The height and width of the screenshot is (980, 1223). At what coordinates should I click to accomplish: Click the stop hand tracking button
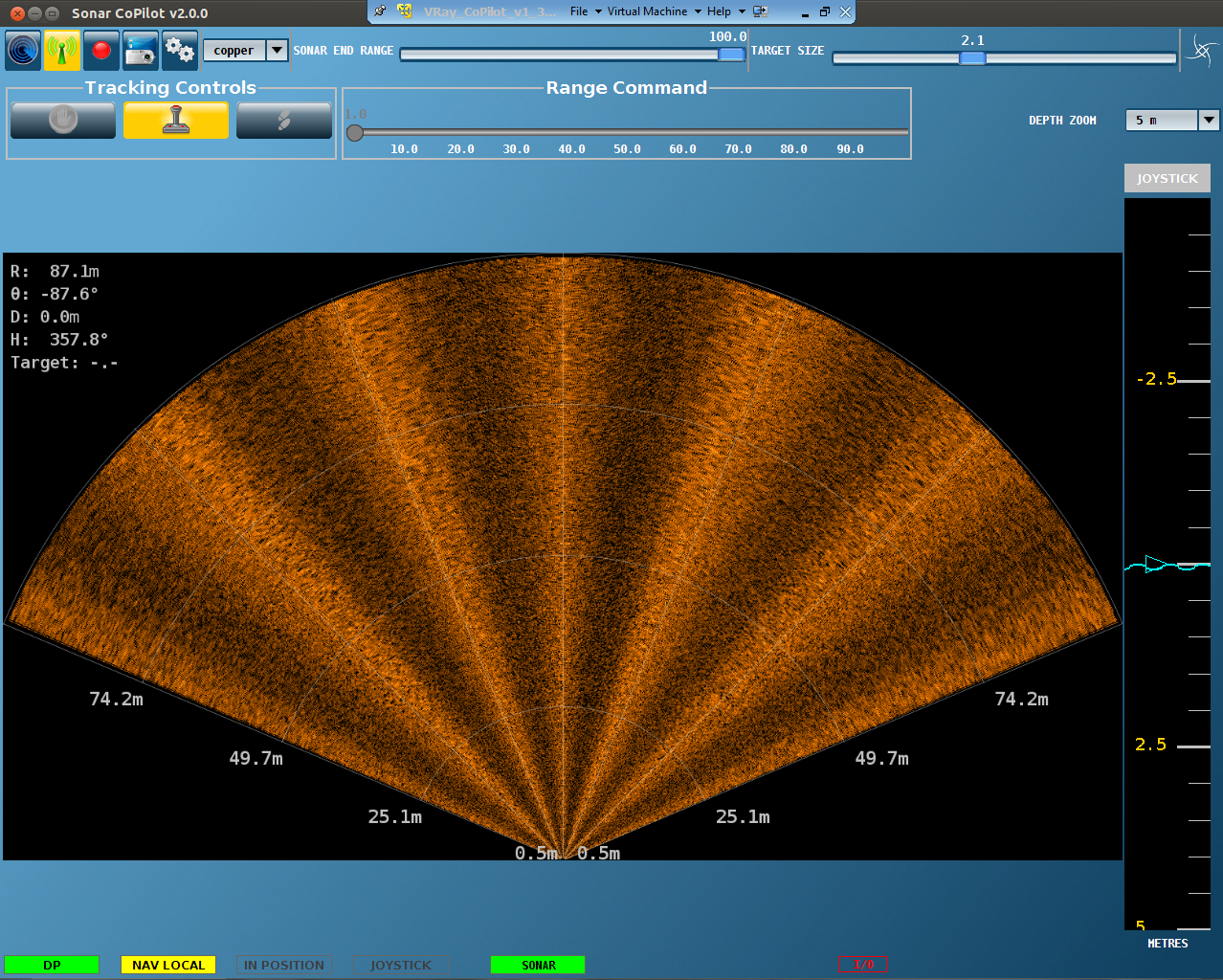pyautogui.click(x=63, y=121)
